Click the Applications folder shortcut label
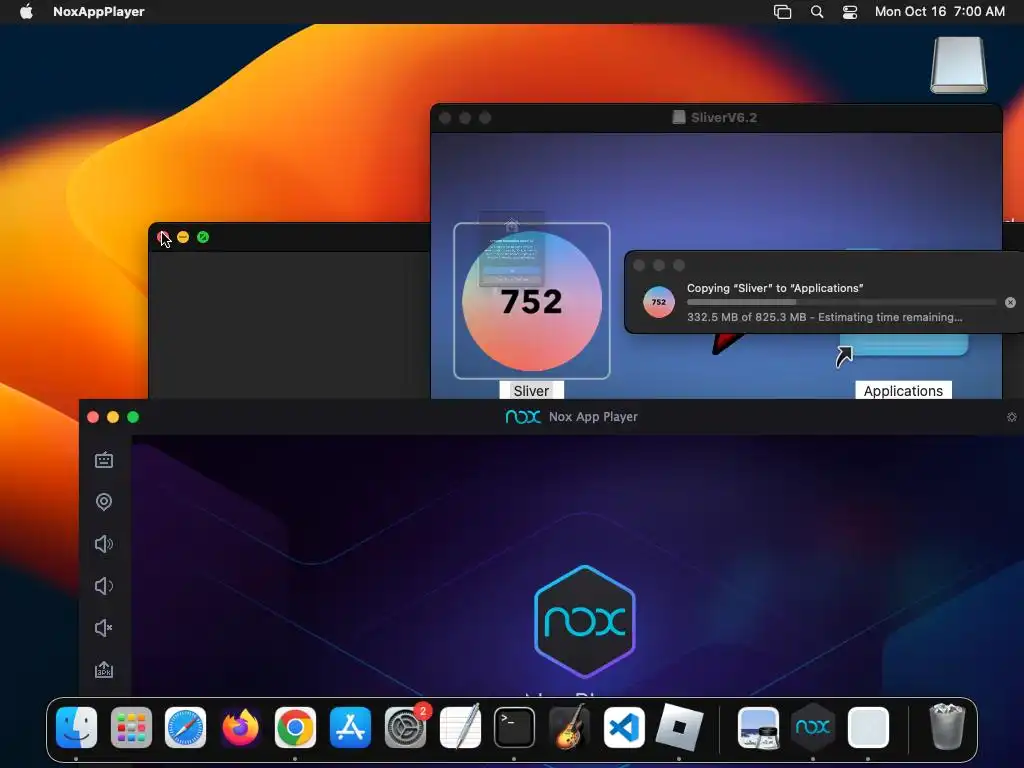 pyautogui.click(x=903, y=391)
